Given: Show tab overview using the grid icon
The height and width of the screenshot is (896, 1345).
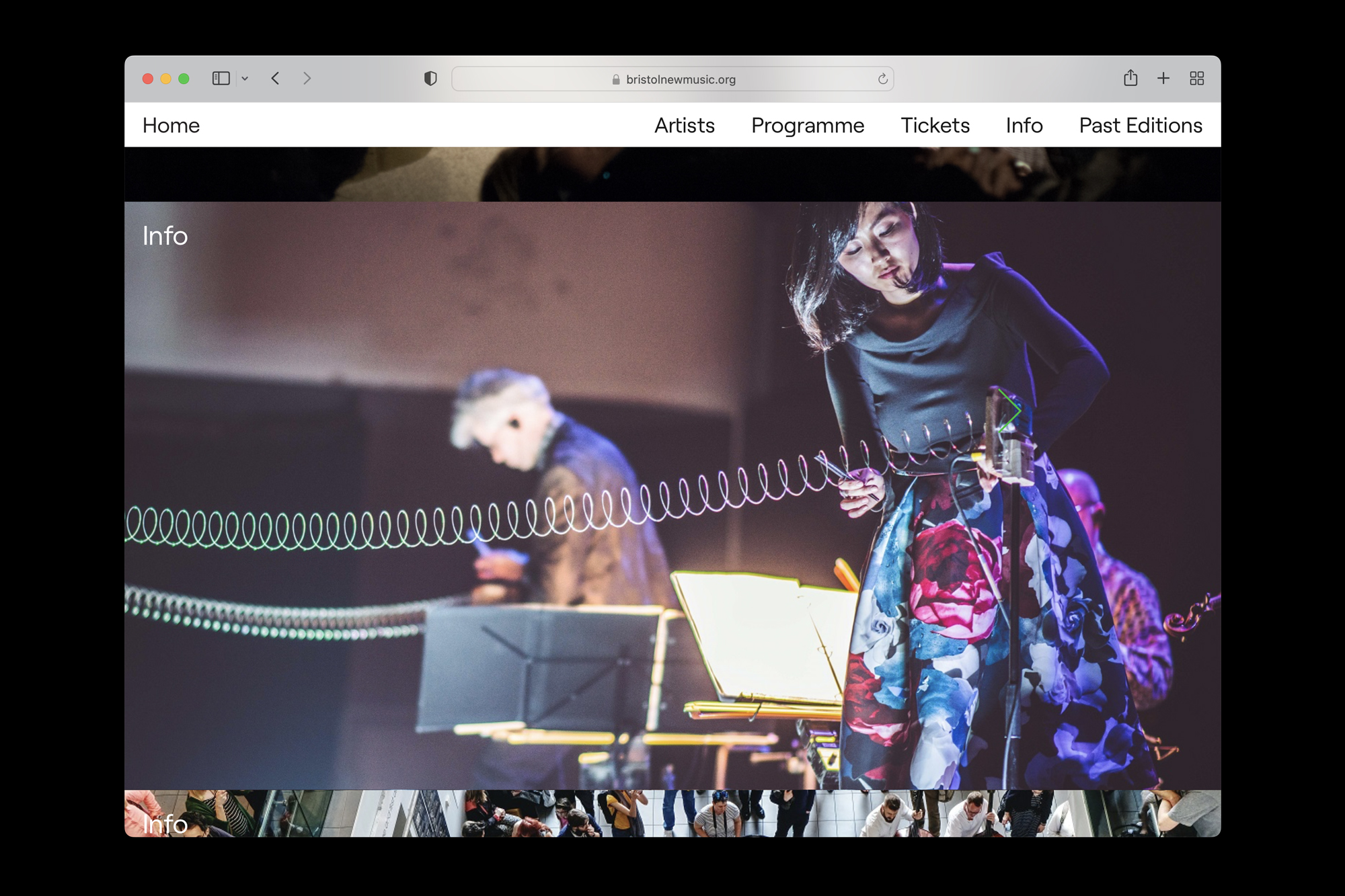Looking at the screenshot, I should click(1197, 79).
